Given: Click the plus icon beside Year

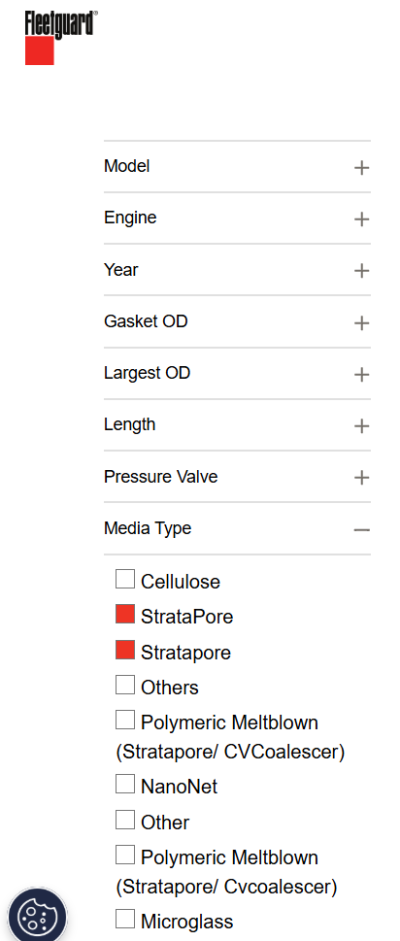Looking at the screenshot, I should [361, 271].
